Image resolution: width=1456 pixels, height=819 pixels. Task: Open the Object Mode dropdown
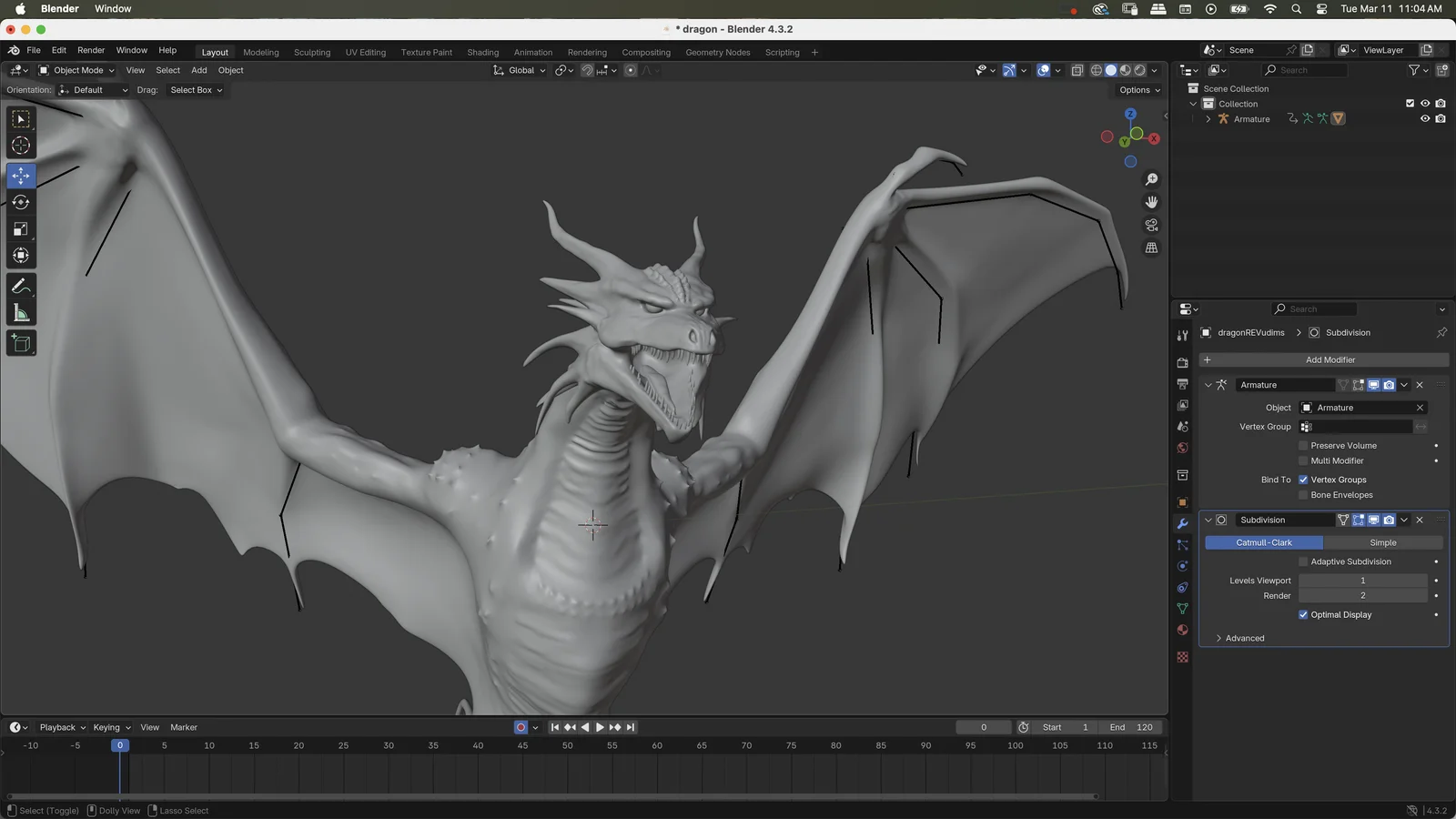[x=77, y=70]
